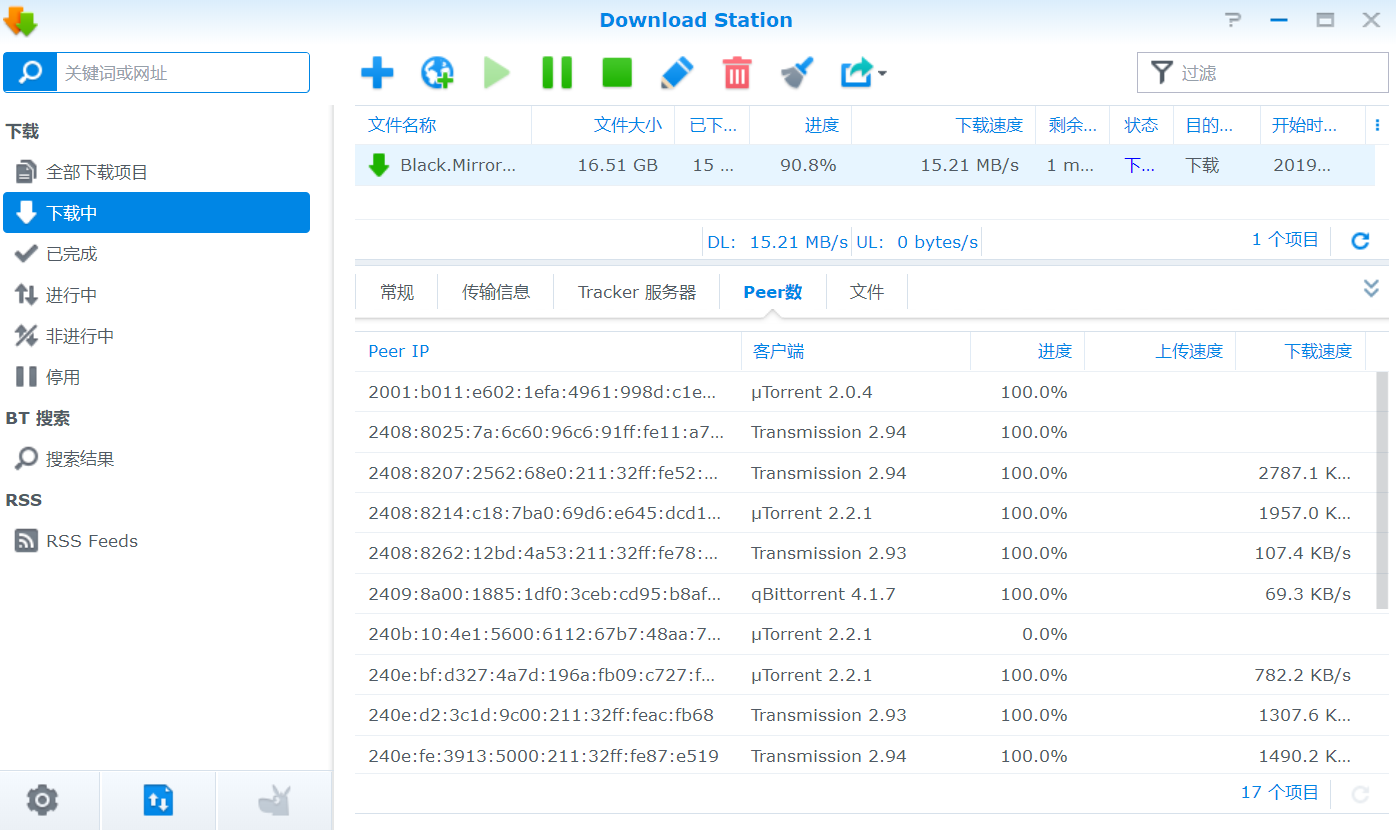Screen dimensions: 1396x830
Task: Resume download with green play icon
Action: 497,73
